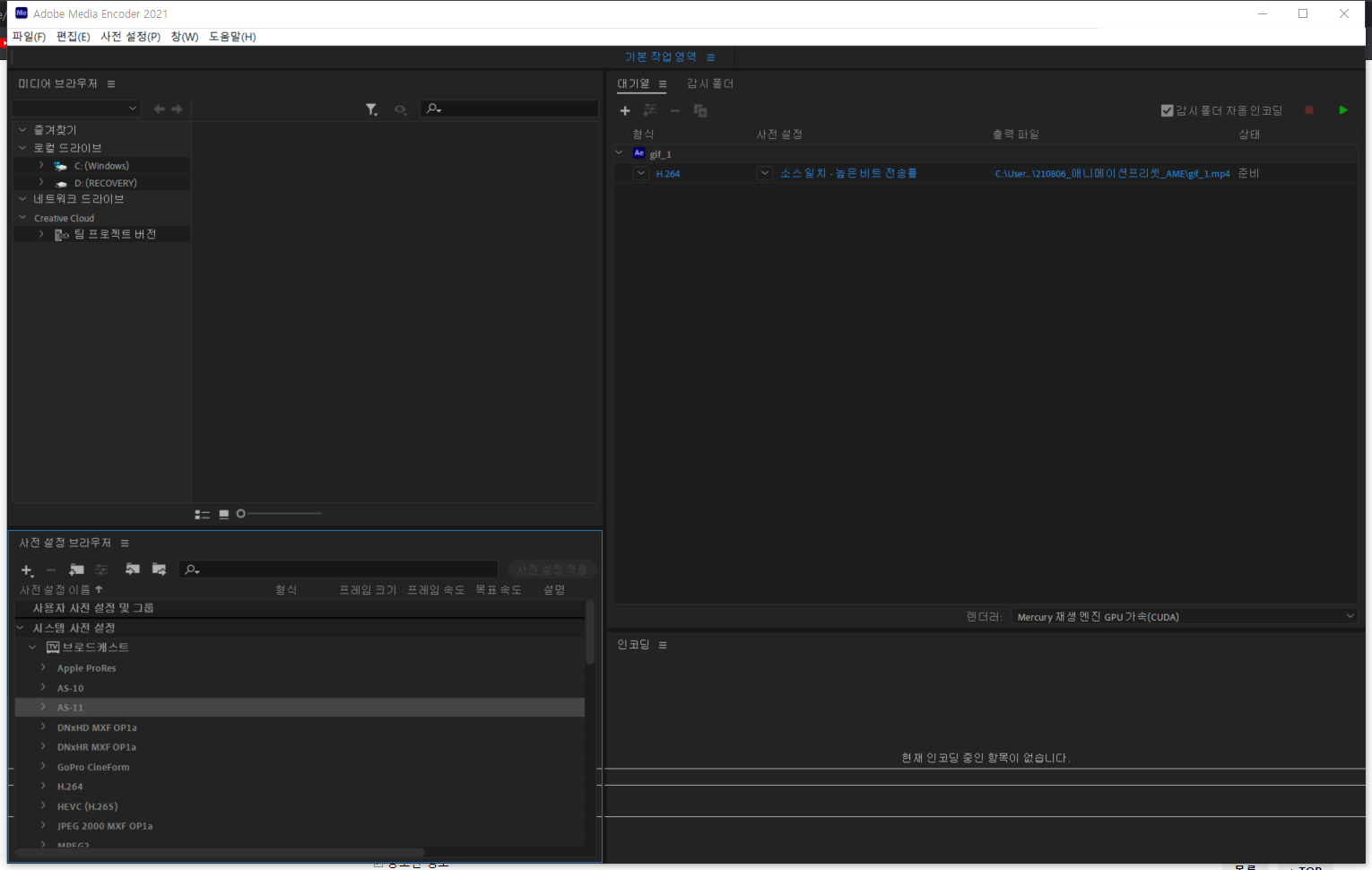Image resolution: width=1372 pixels, height=870 pixels.
Task: Click the media browser search field
Action: click(509, 109)
